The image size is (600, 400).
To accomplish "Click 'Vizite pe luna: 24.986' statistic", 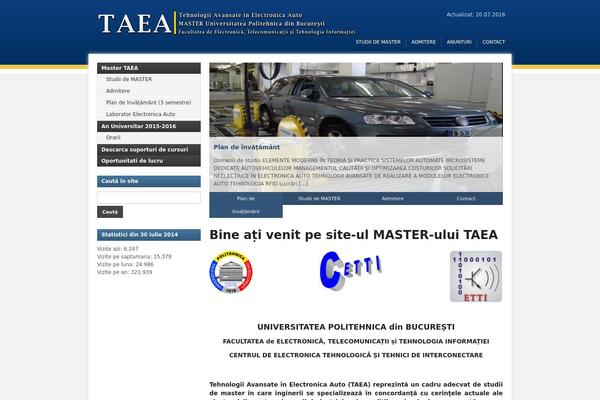I will click(125, 264).
